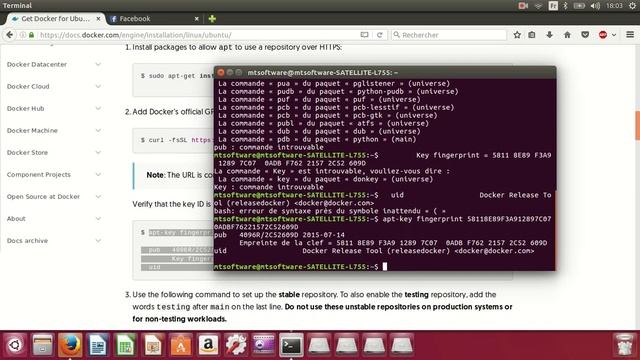Click terminal line 'pub 4096R/2C52609D 2015-07-14'
This screenshot has height=360, width=640.
(279, 235)
